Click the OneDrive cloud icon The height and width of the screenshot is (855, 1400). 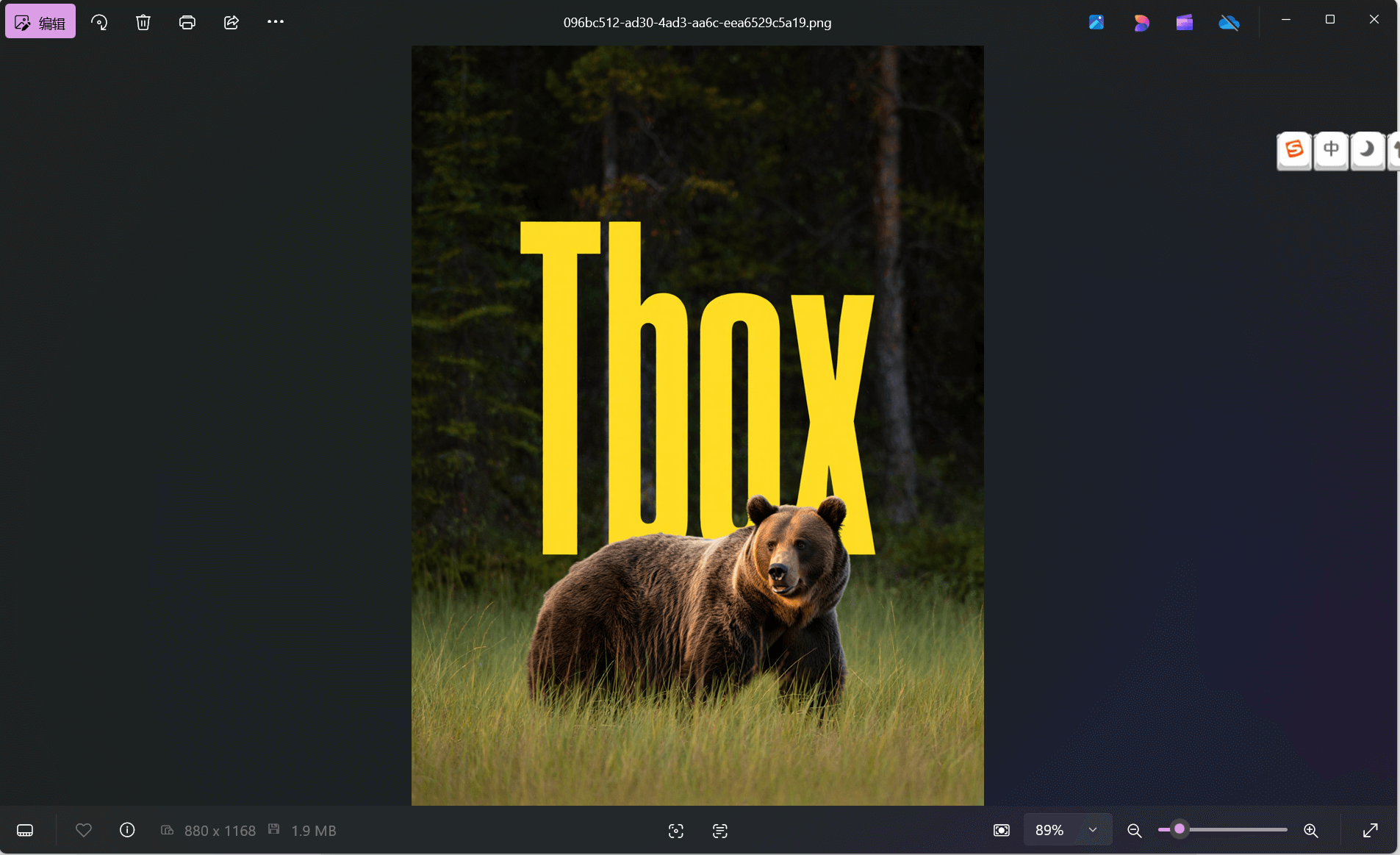1229,23
